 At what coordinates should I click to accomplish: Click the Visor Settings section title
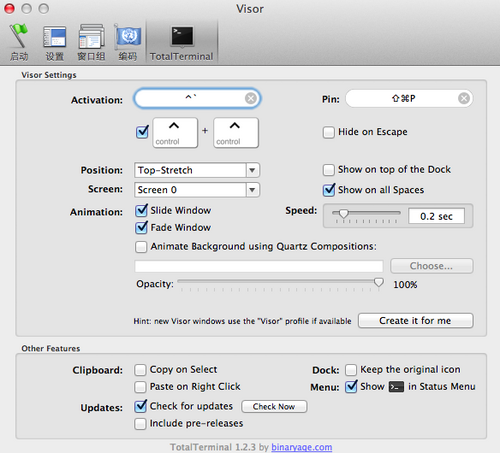[49, 75]
